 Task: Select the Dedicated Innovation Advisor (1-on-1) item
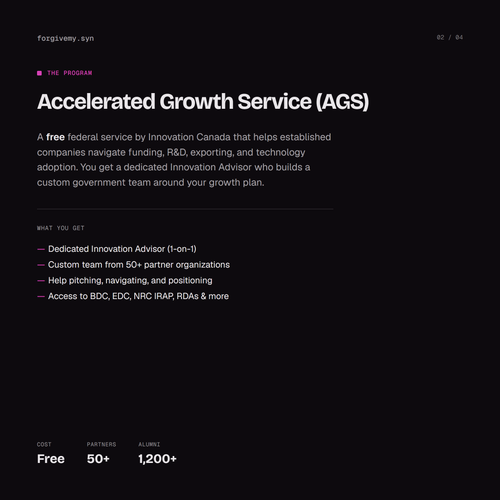coord(122,249)
